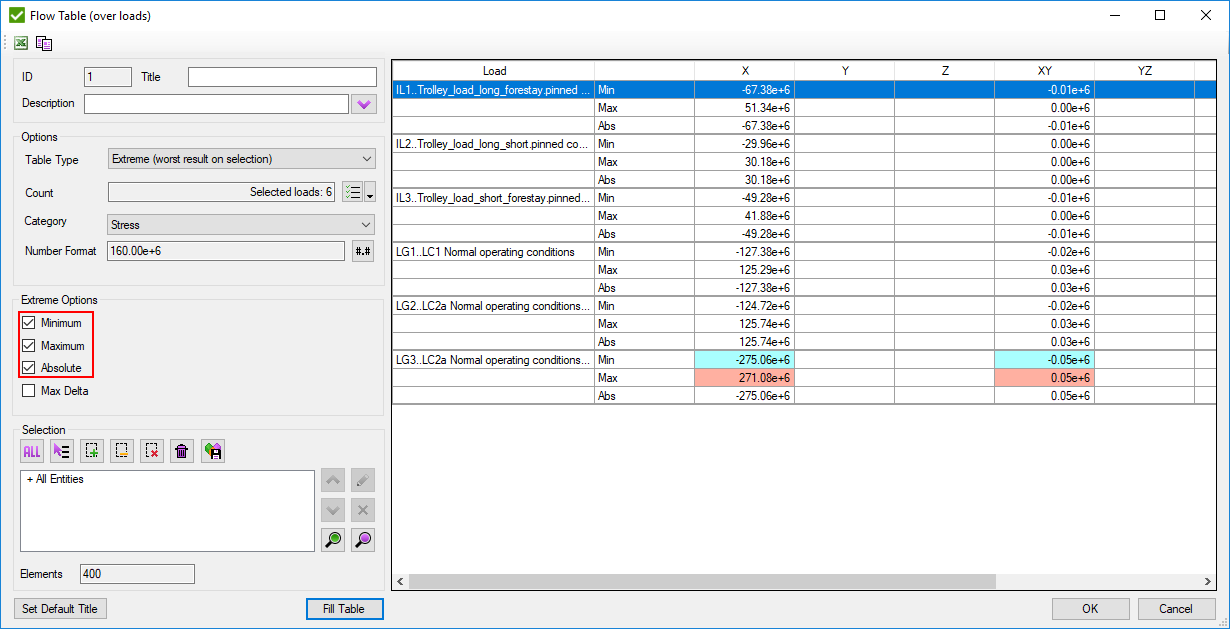
Task: Clear the selection with trash icon
Action: tap(182, 451)
